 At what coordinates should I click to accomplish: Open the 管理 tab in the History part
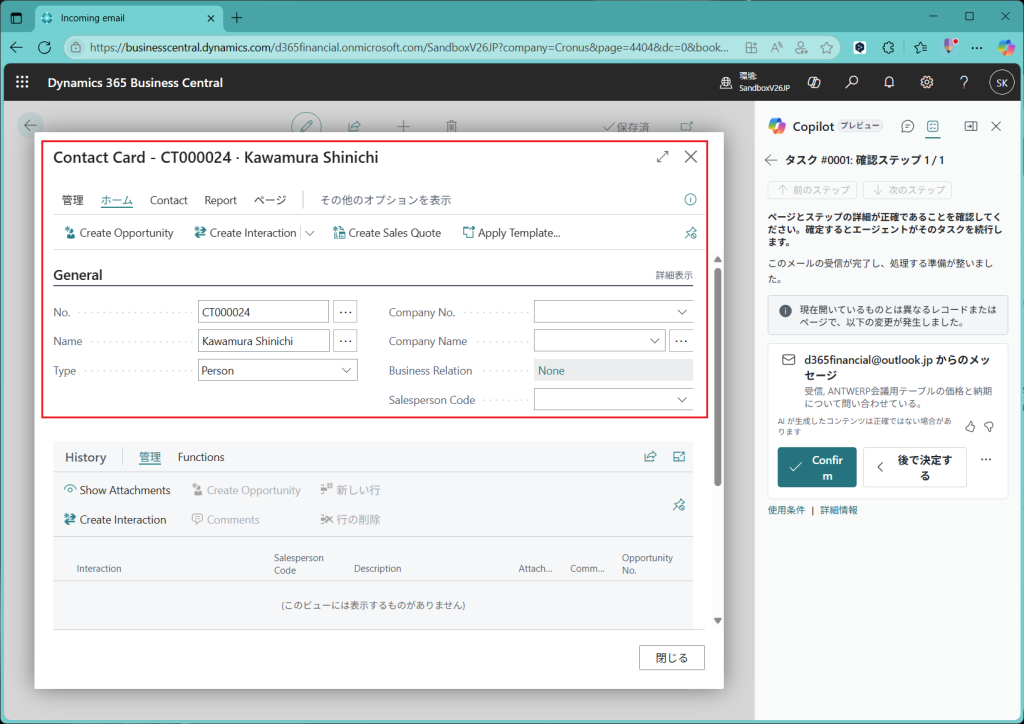click(x=150, y=458)
